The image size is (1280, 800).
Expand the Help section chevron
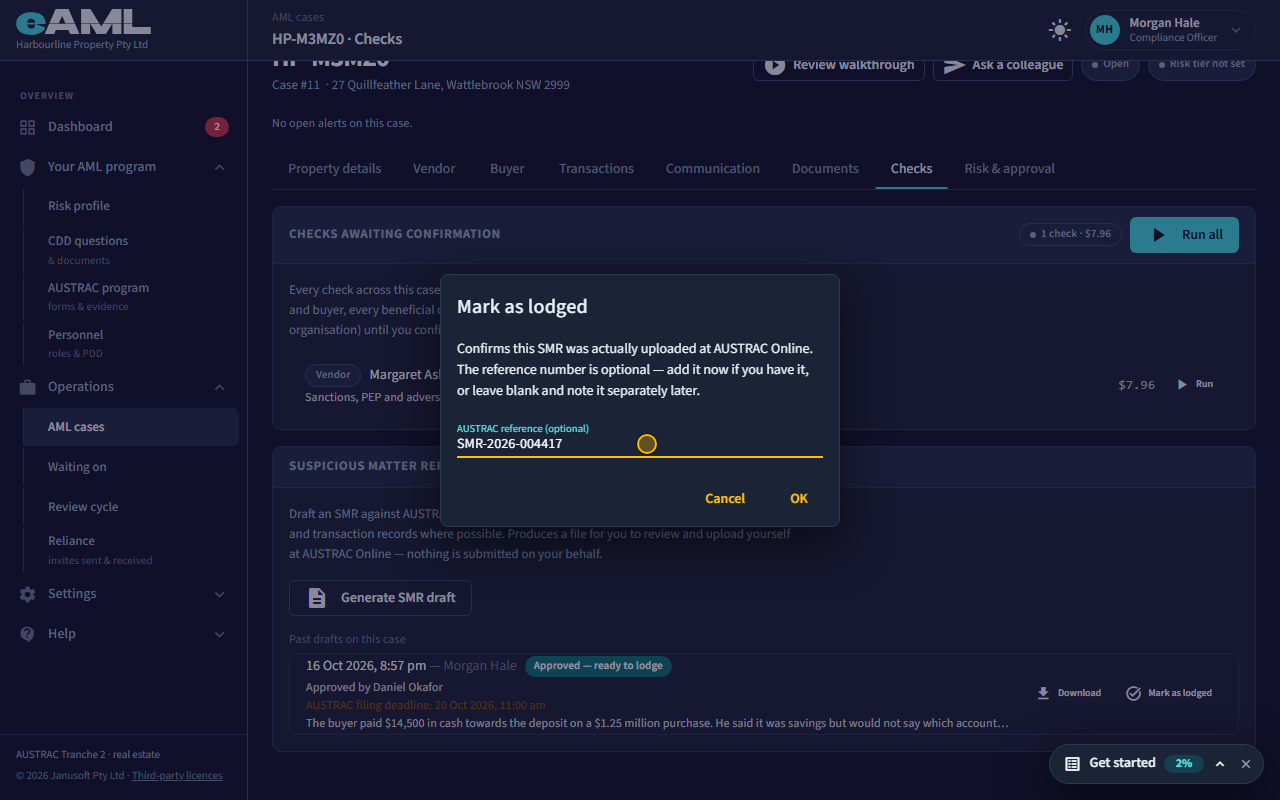pos(220,634)
